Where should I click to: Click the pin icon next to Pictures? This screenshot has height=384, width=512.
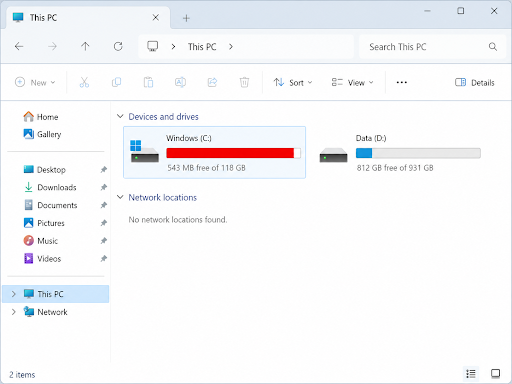[x=104, y=223]
